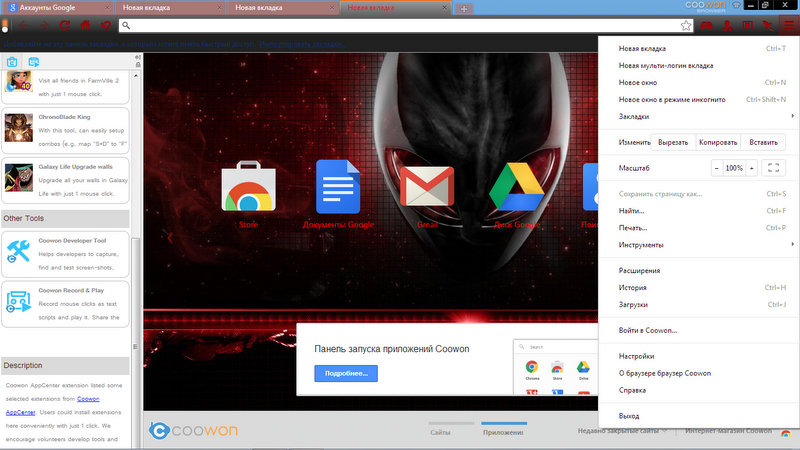Click the Подробнее... blue button

coord(346,373)
